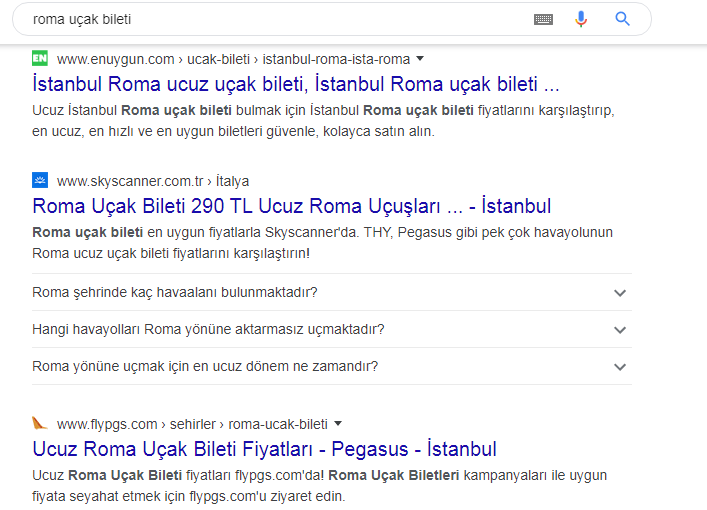Click snippet text 'fiyata seyahat etmek için flypgs.com'u ziyaret edin.'
Viewport: 707px width, 510px height.
coord(188,496)
